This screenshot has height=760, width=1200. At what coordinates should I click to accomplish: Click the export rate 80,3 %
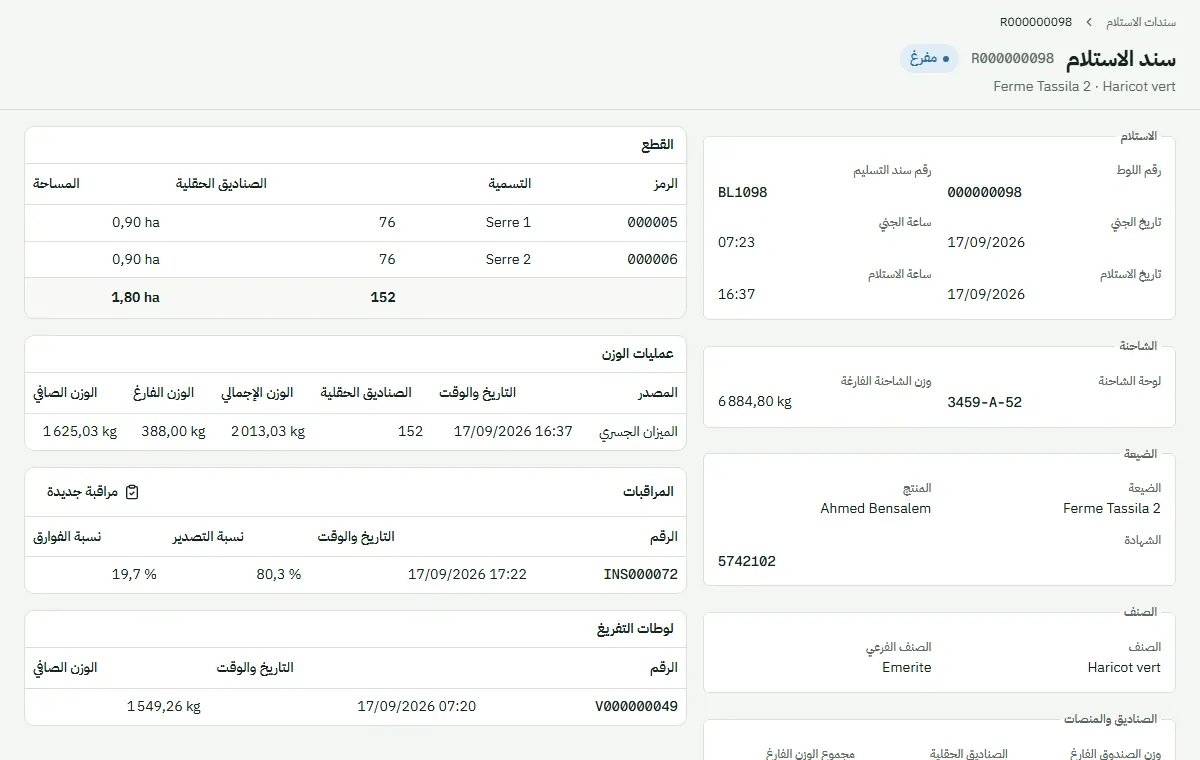(x=279, y=574)
